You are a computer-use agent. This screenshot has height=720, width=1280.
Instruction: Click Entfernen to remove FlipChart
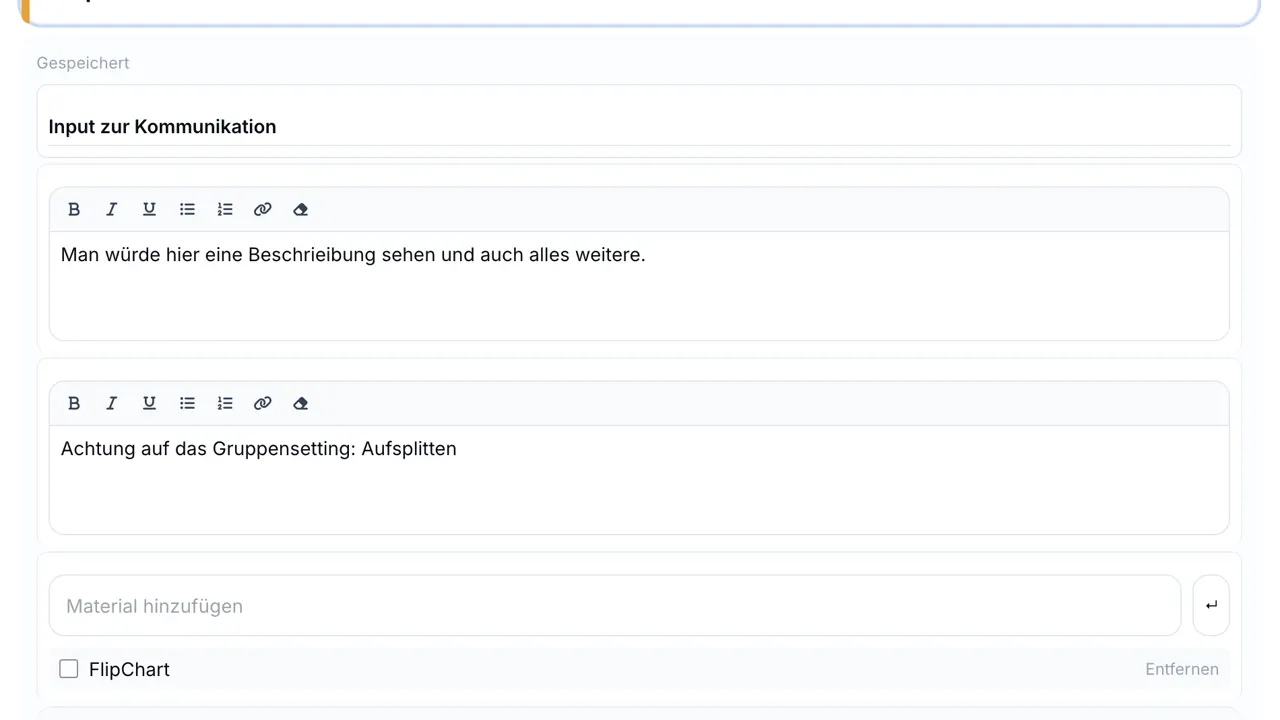[1181, 669]
